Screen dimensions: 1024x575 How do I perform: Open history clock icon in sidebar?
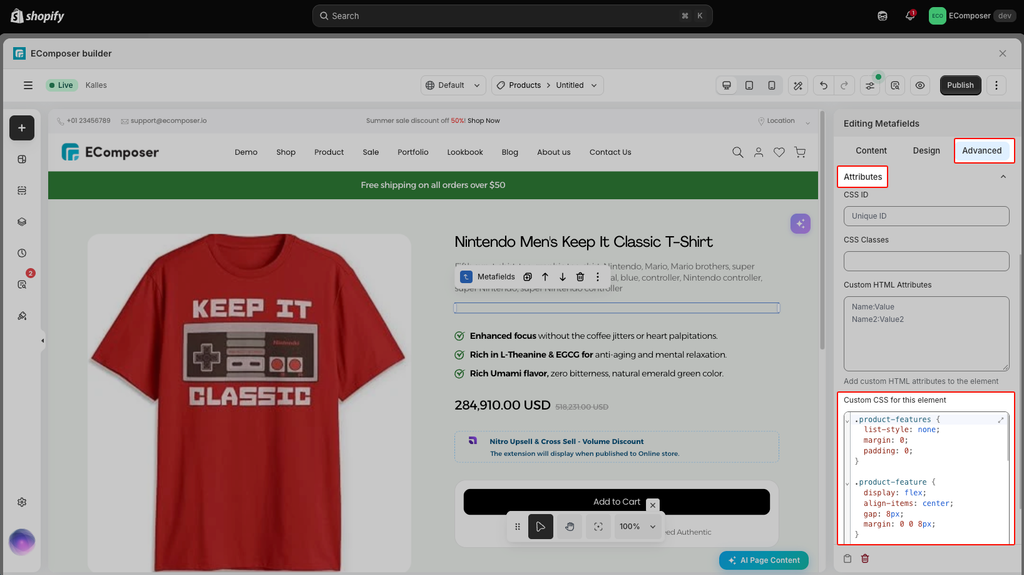22,253
